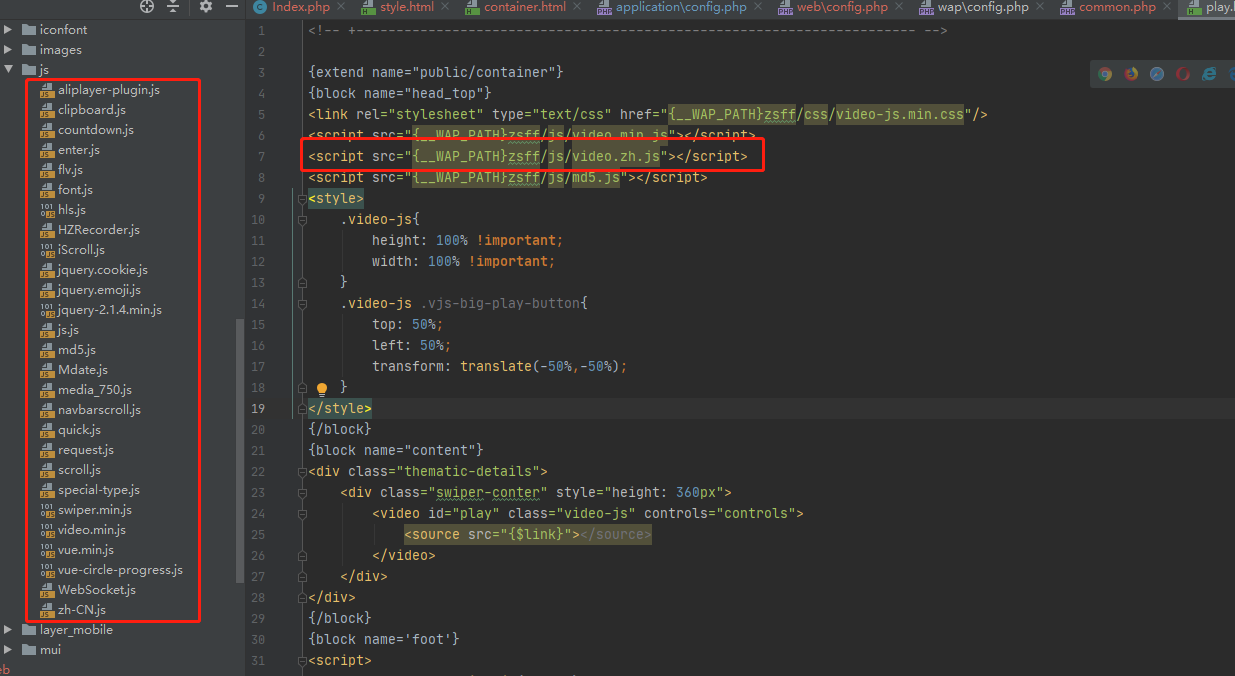Expand the iconfont folder
Viewport: 1235px width, 676px height.
click(9, 30)
